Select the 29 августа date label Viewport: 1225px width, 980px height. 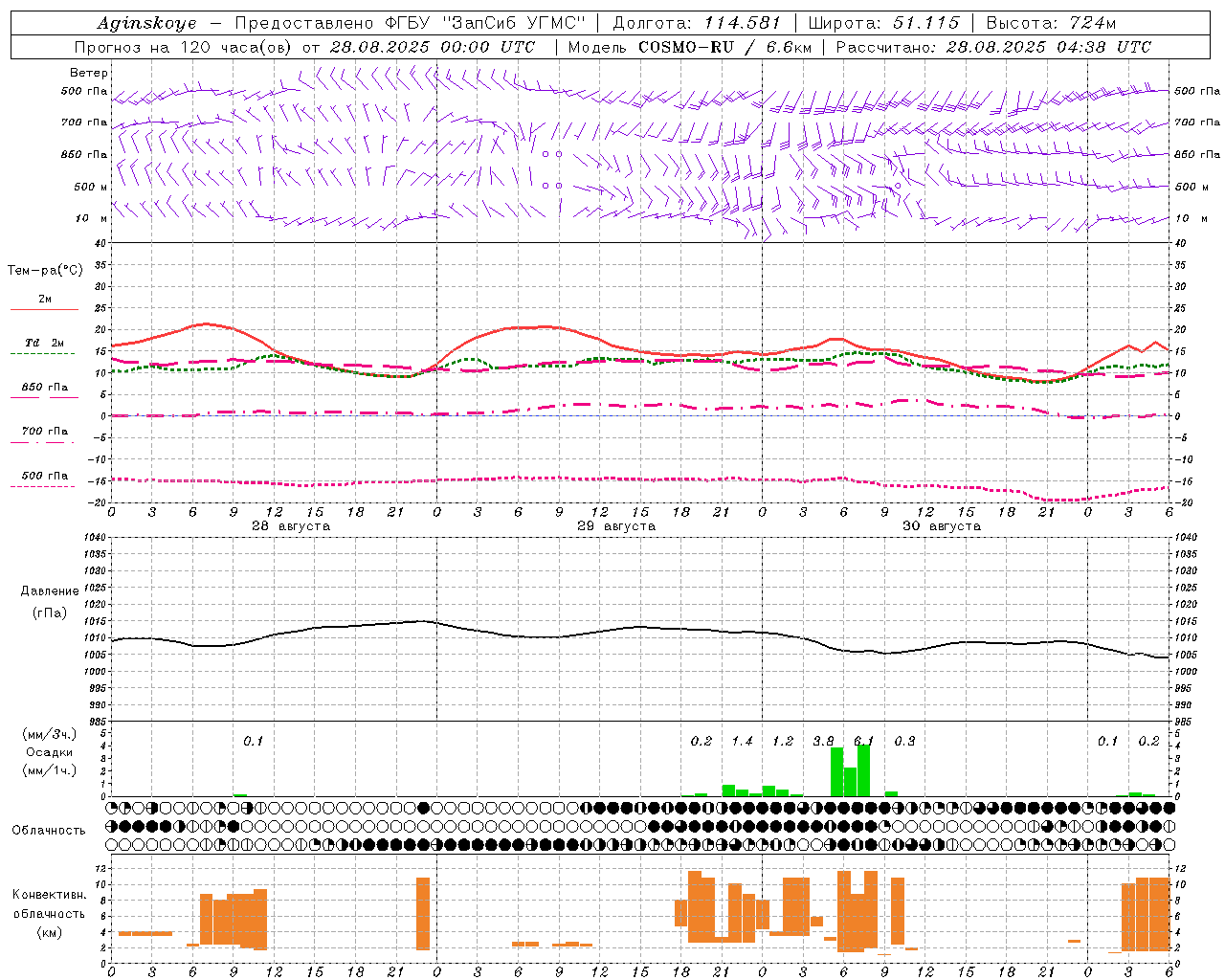(x=616, y=526)
